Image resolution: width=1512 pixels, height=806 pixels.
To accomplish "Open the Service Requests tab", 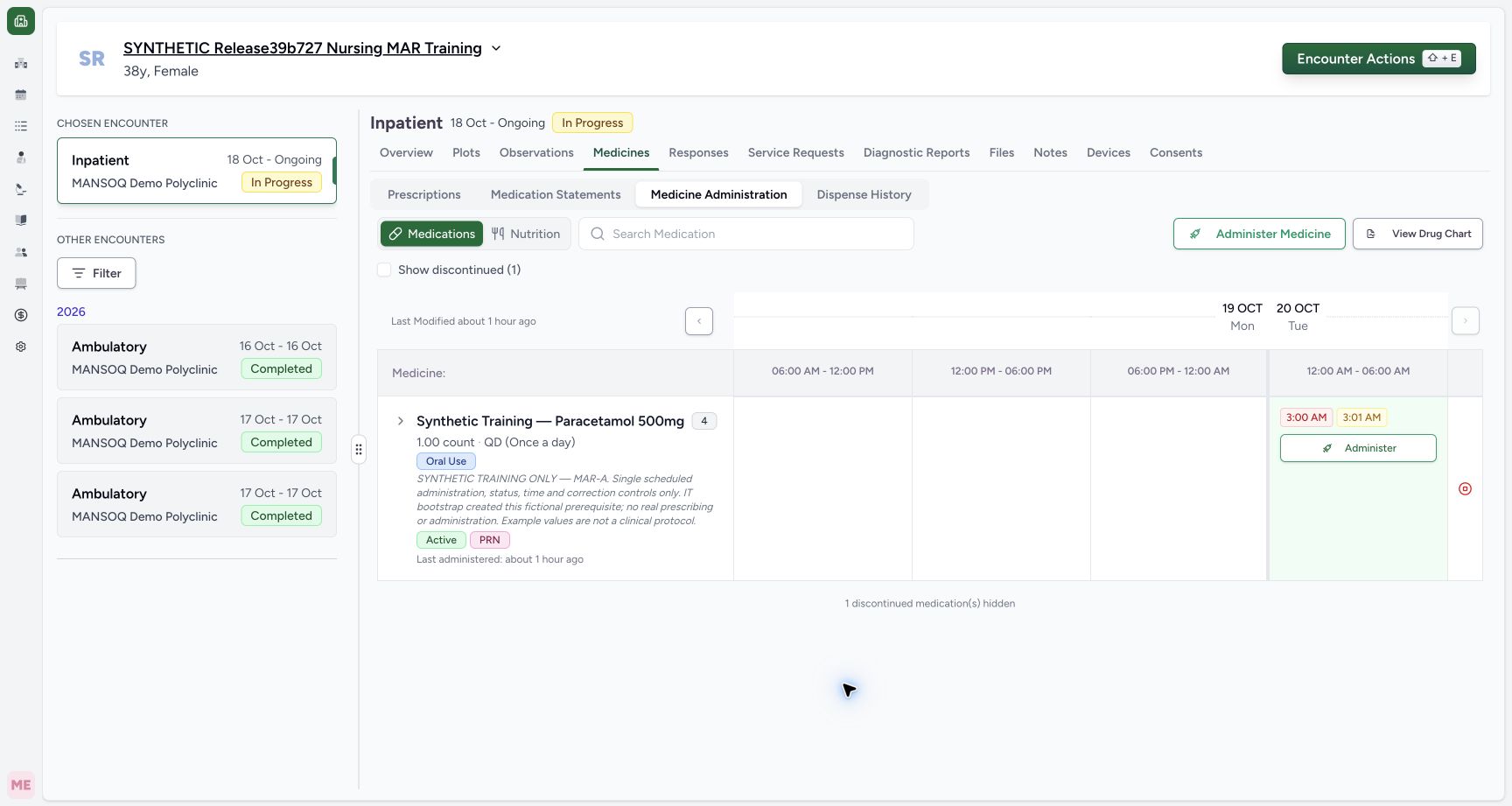I will click(796, 152).
